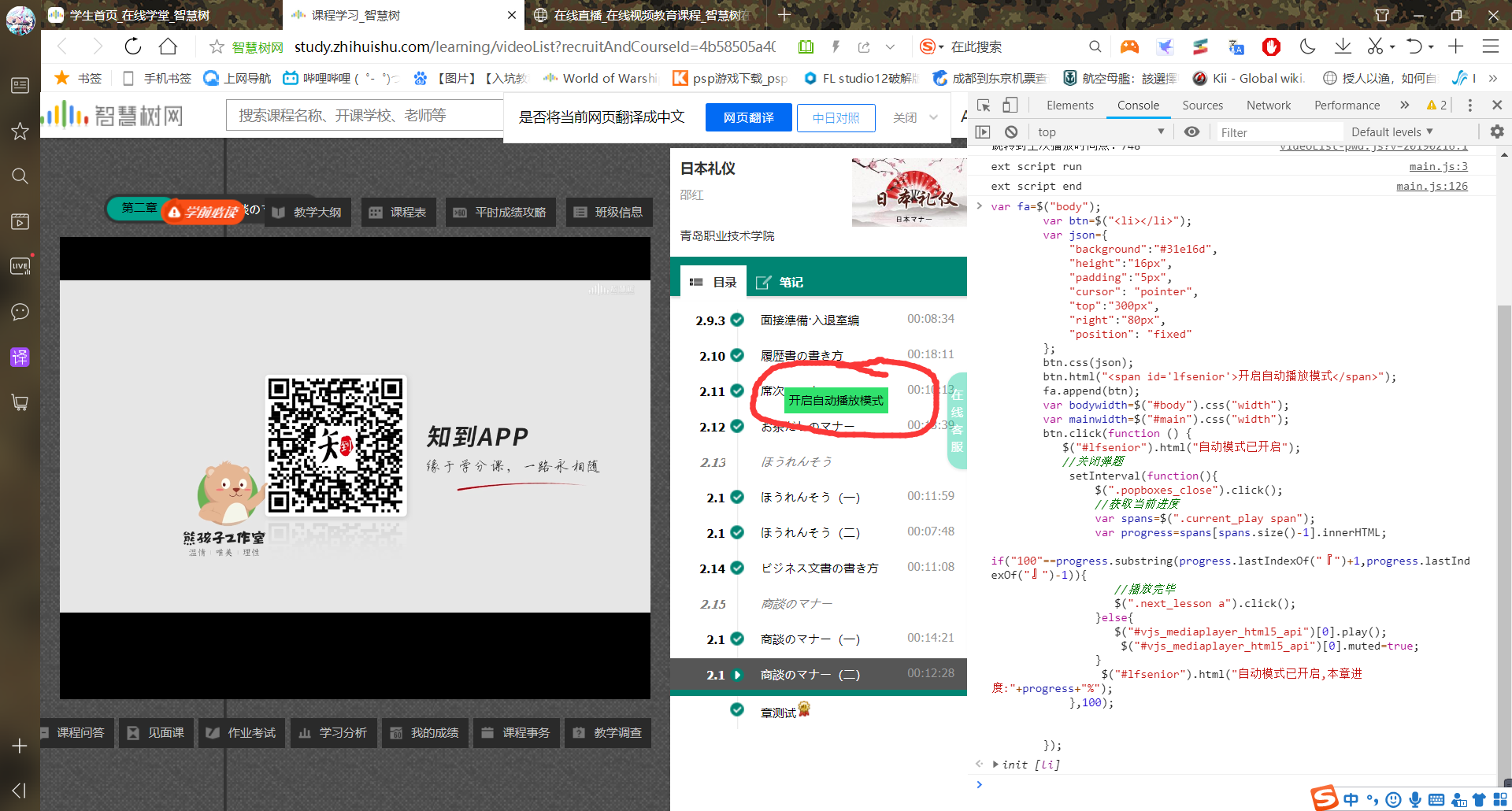
Task: Open the sidebar search icon
Action: [20, 176]
